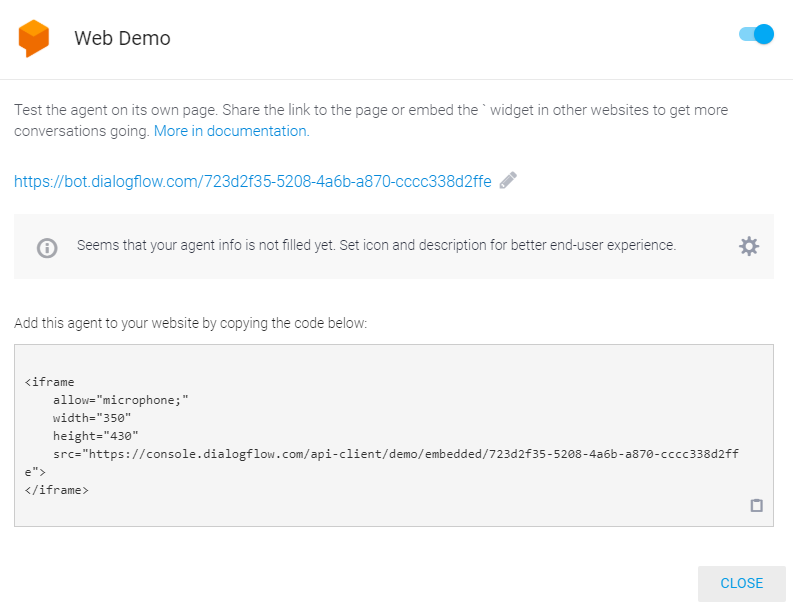Viewport: 793px width, 609px height.
Task: Click the info circle icon in notice
Action: coord(47,248)
